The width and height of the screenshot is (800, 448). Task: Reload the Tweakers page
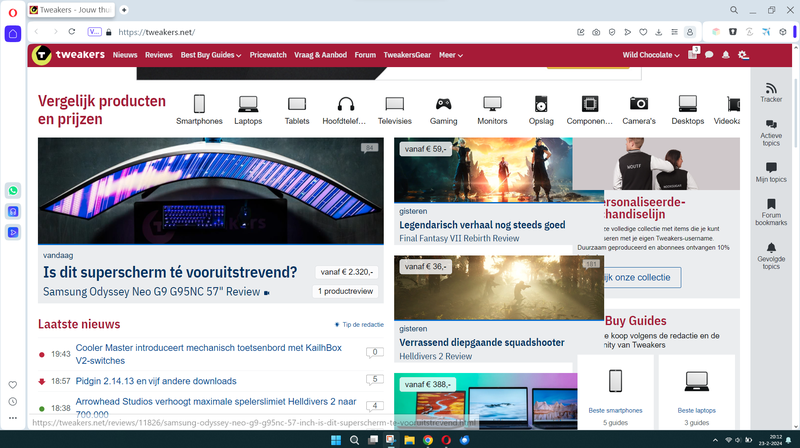[72, 32]
